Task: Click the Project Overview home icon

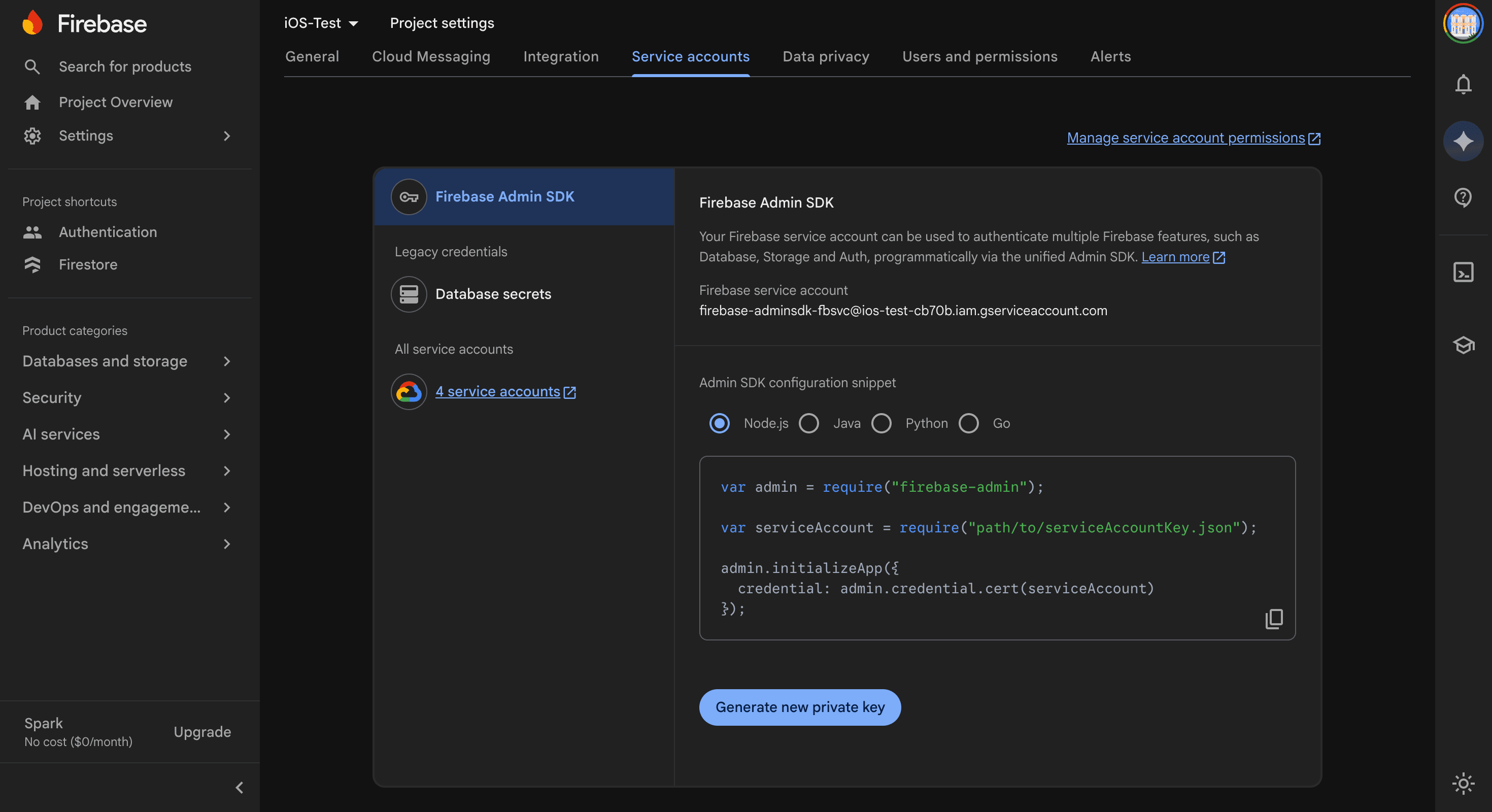Action: pos(32,102)
